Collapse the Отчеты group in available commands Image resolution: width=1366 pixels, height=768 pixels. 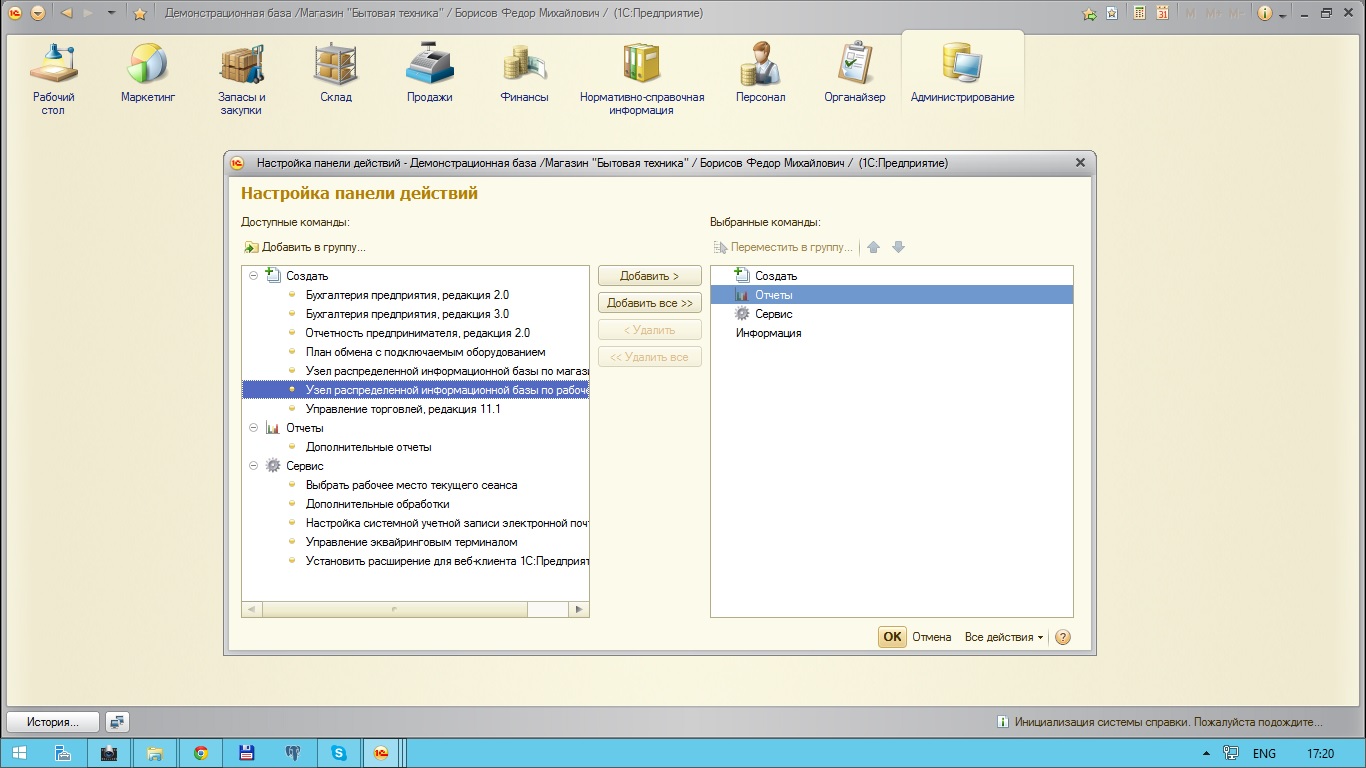click(253, 428)
